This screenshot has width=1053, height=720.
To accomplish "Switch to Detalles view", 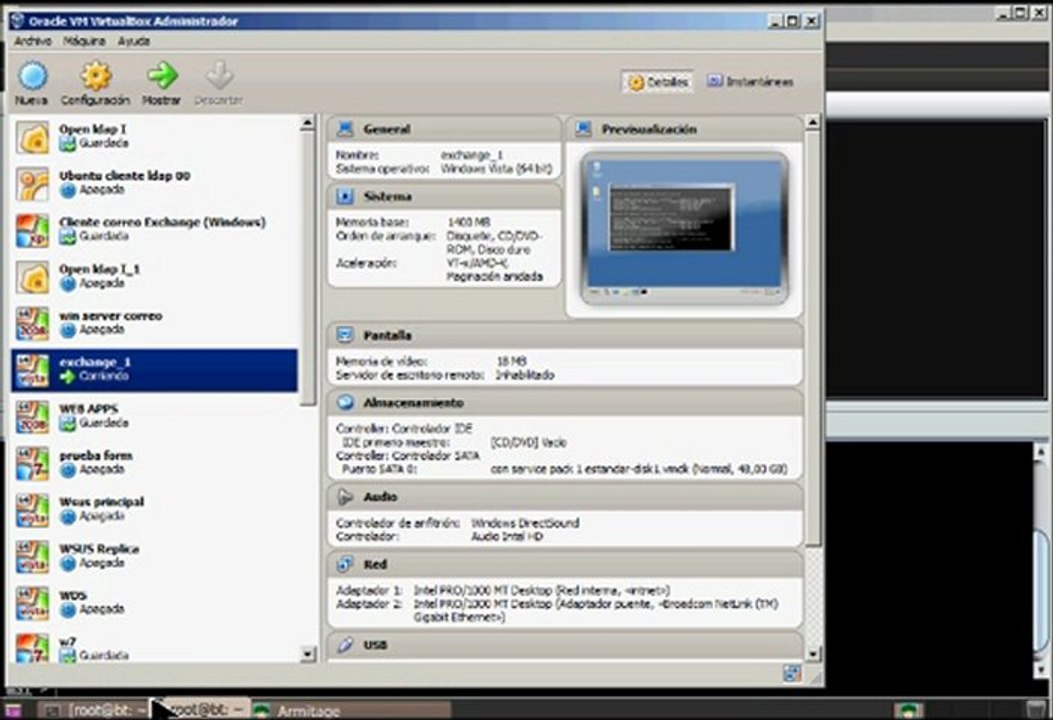I will click(x=657, y=82).
